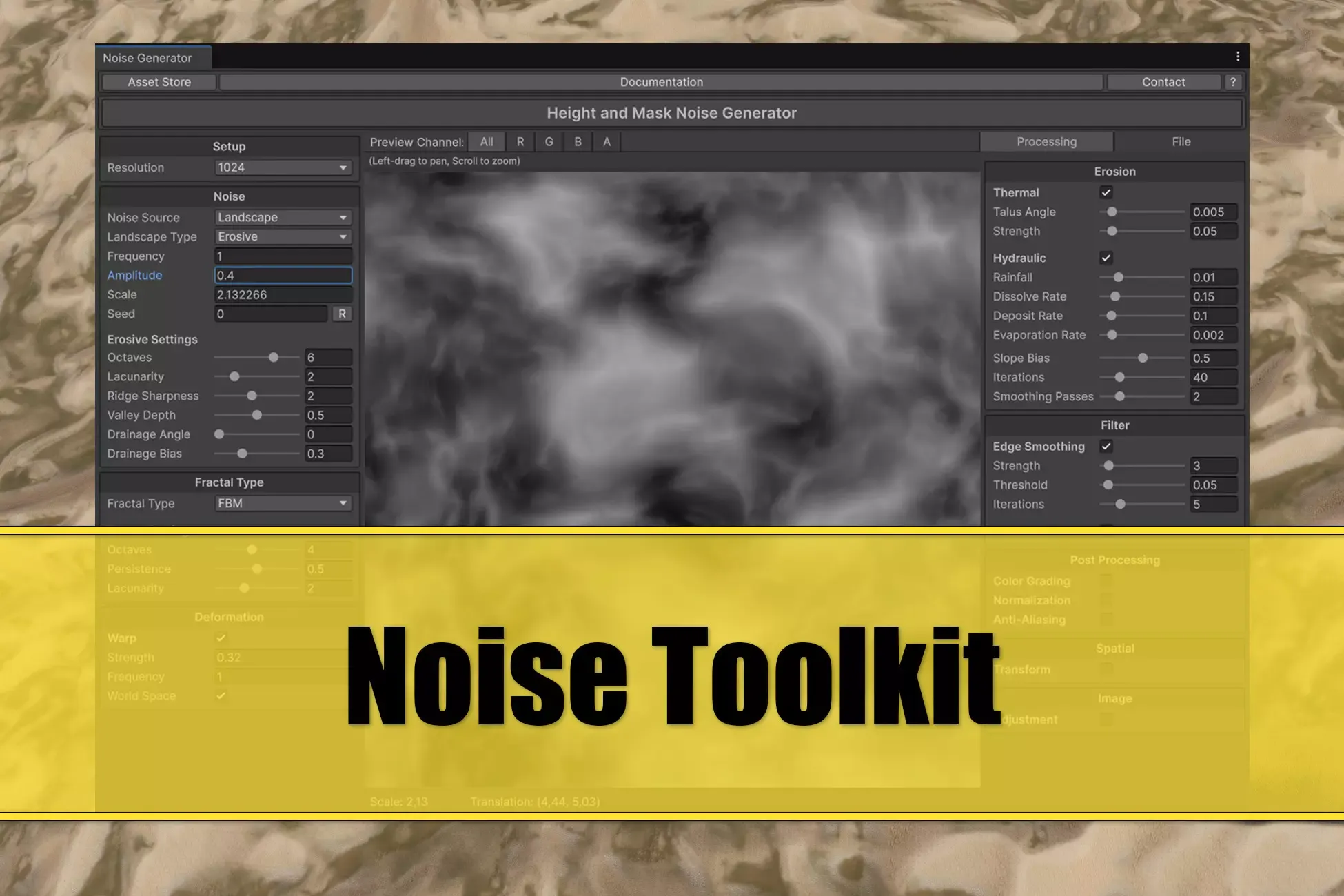Click the question mark help button
1344x896 pixels.
[x=1232, y=82]
